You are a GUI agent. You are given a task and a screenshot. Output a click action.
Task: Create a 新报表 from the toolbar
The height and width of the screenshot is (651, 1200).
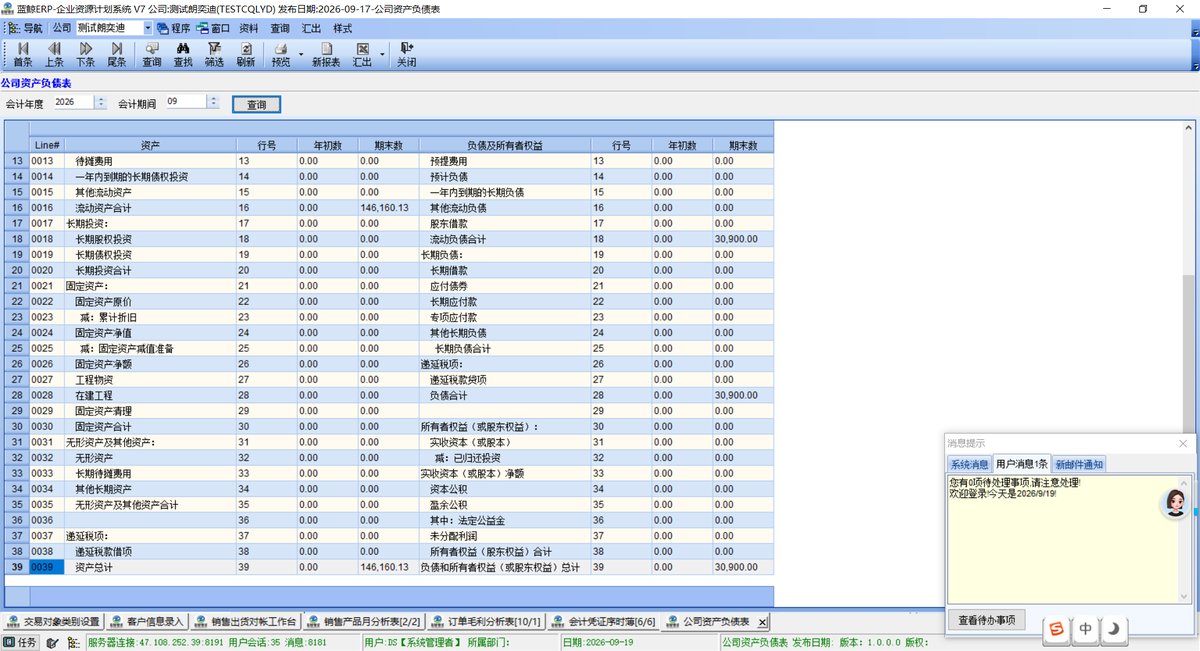click(x=326, y=55)
